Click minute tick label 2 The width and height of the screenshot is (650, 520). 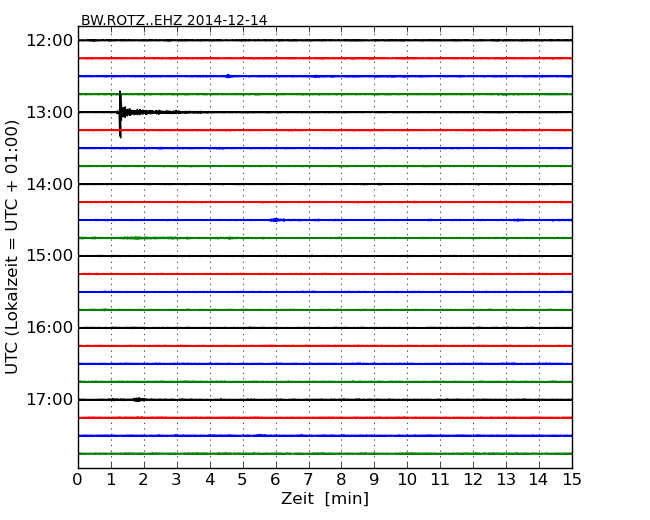(x=143, y=480)
